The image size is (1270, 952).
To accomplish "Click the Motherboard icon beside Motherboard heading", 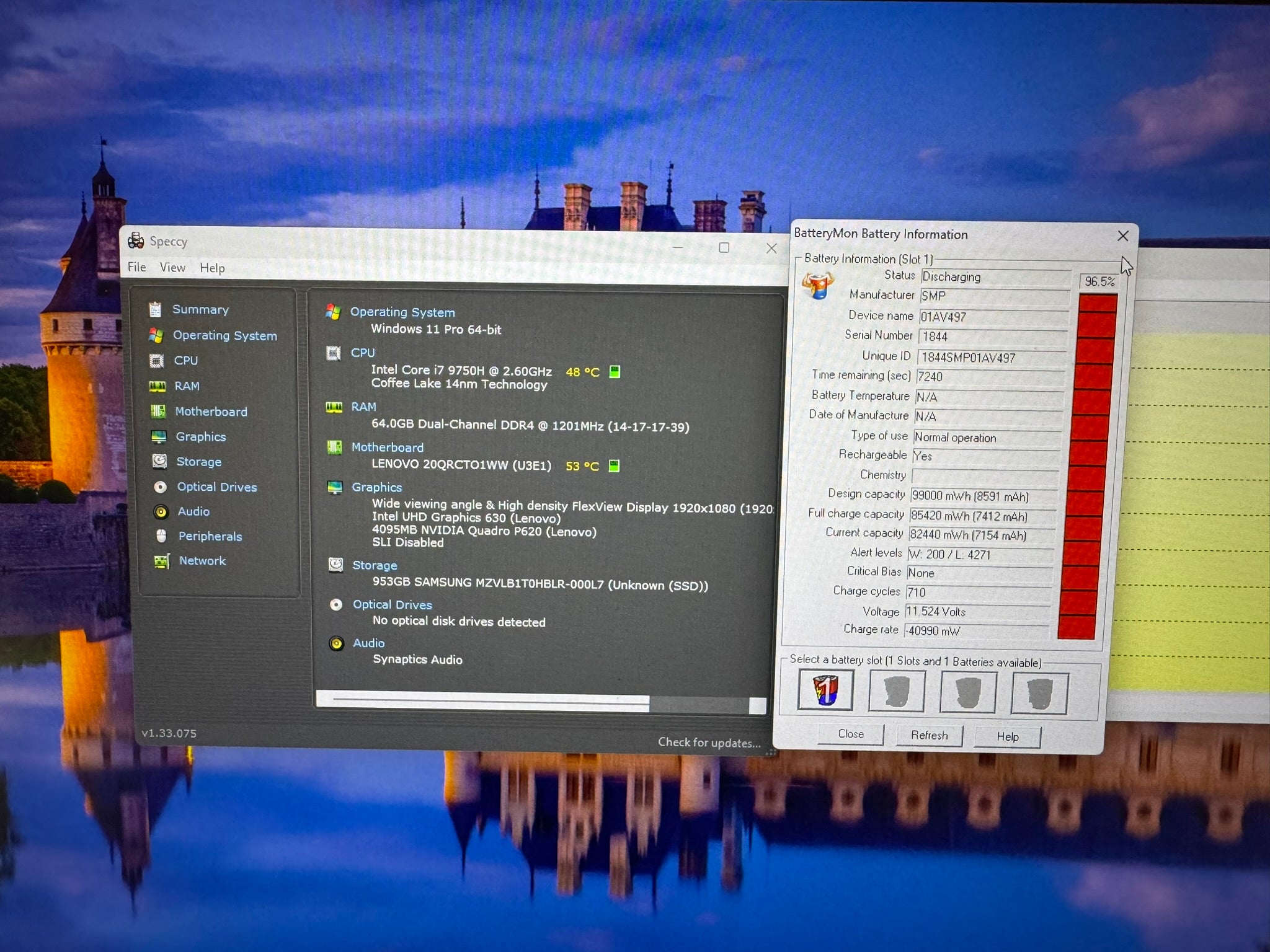I will (335, 447).
